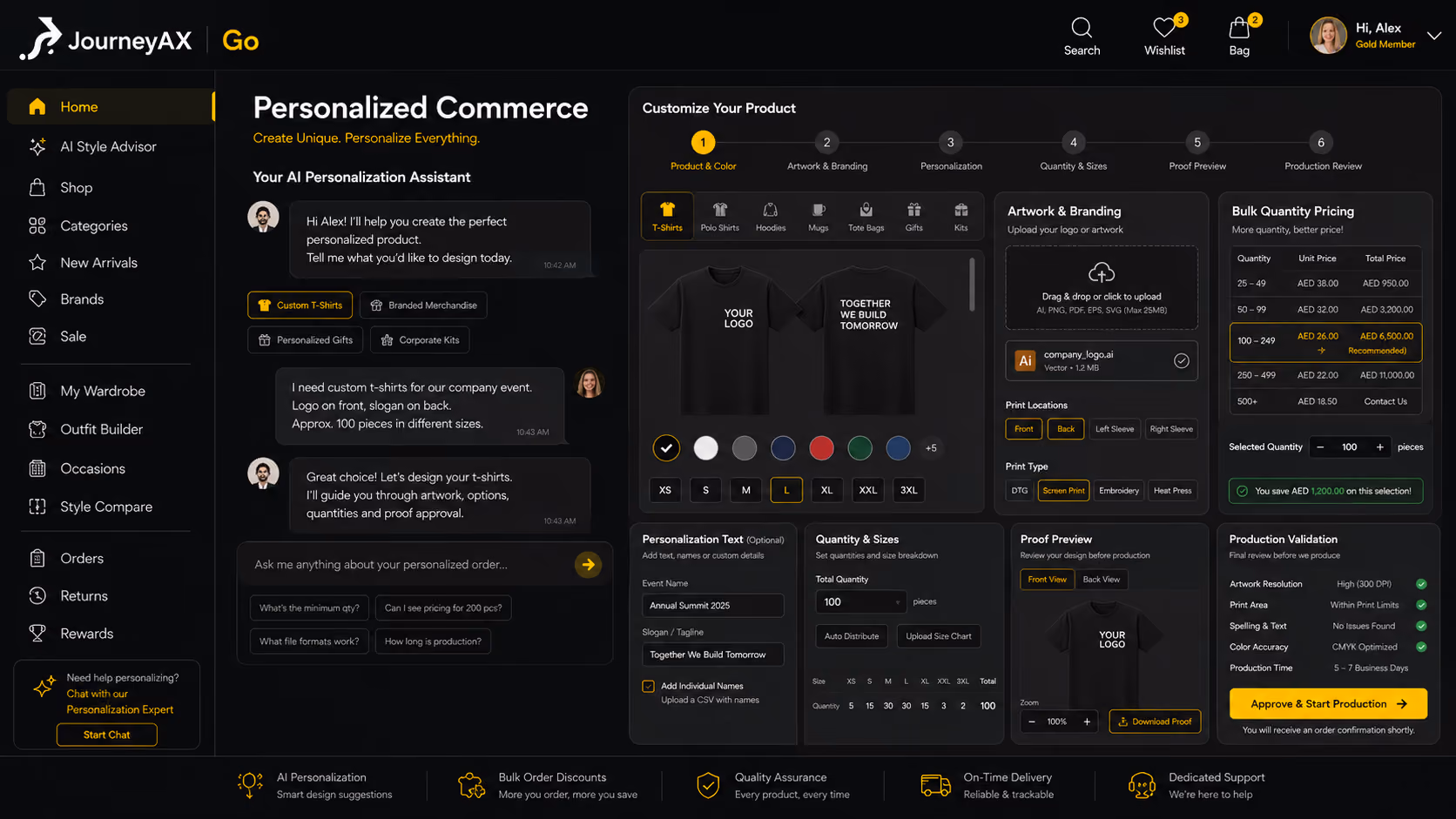Pick the green color swatch
1456x819 pixels.
[x=860, y=448]
